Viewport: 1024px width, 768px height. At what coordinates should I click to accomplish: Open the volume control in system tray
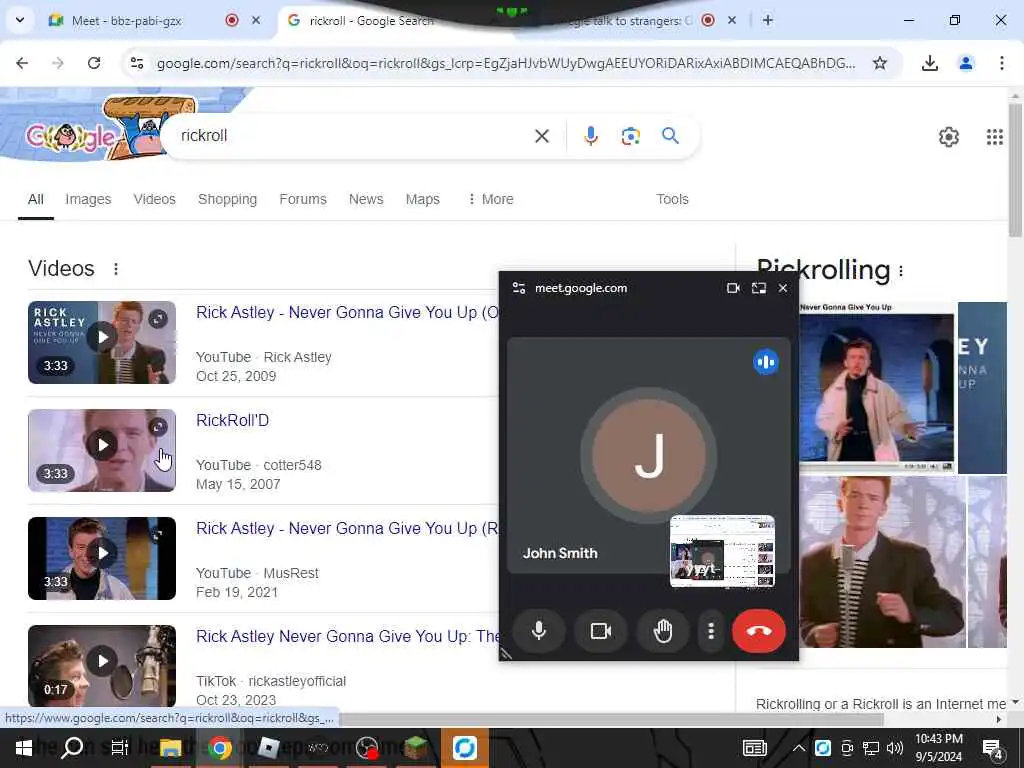point(895,748)
